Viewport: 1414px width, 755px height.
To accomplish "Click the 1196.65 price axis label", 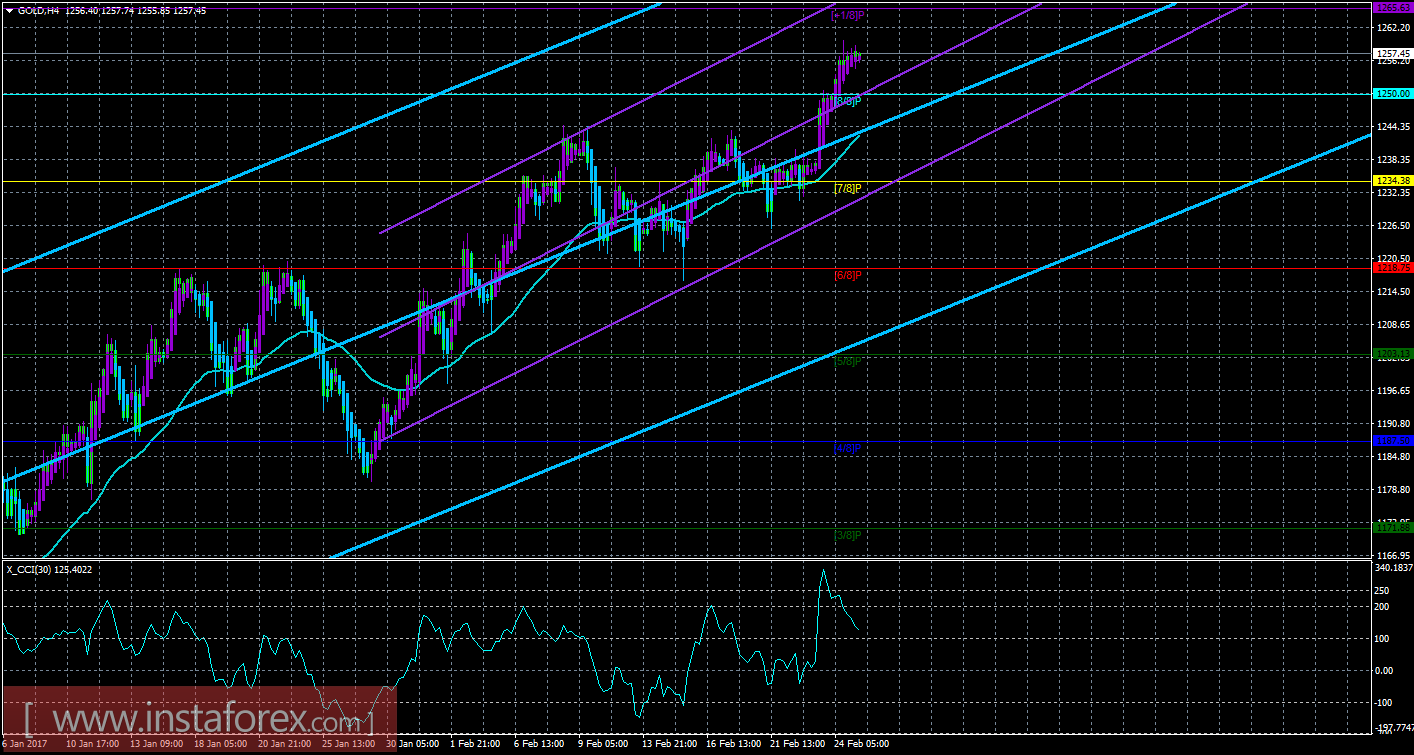I will 1392,390.
